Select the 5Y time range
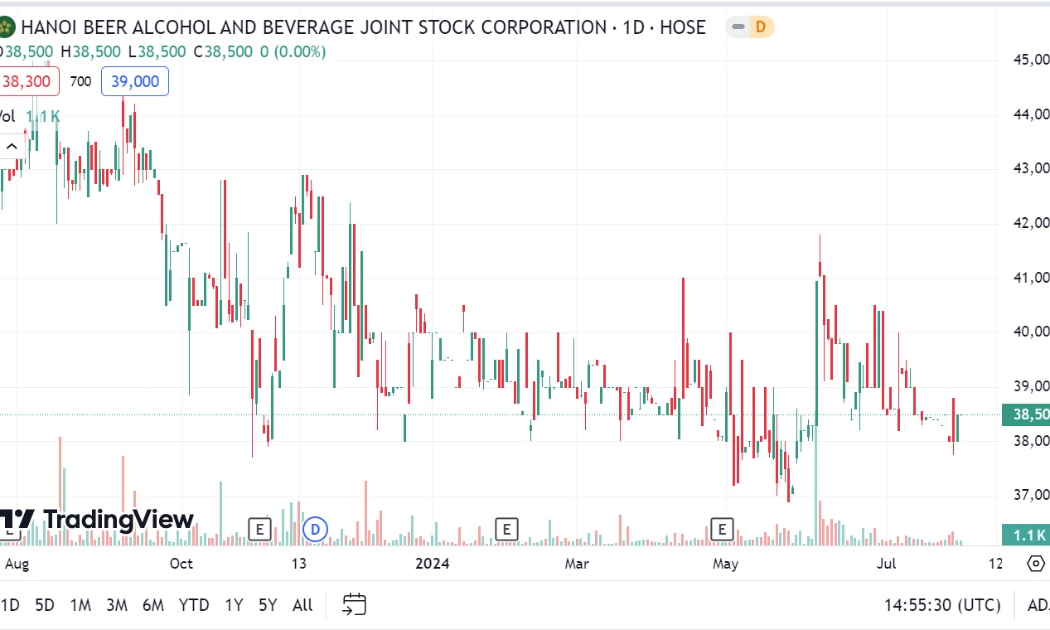The width and height of the screenshot is (1050, 630). pyautogui.click(x=268, y=605)
